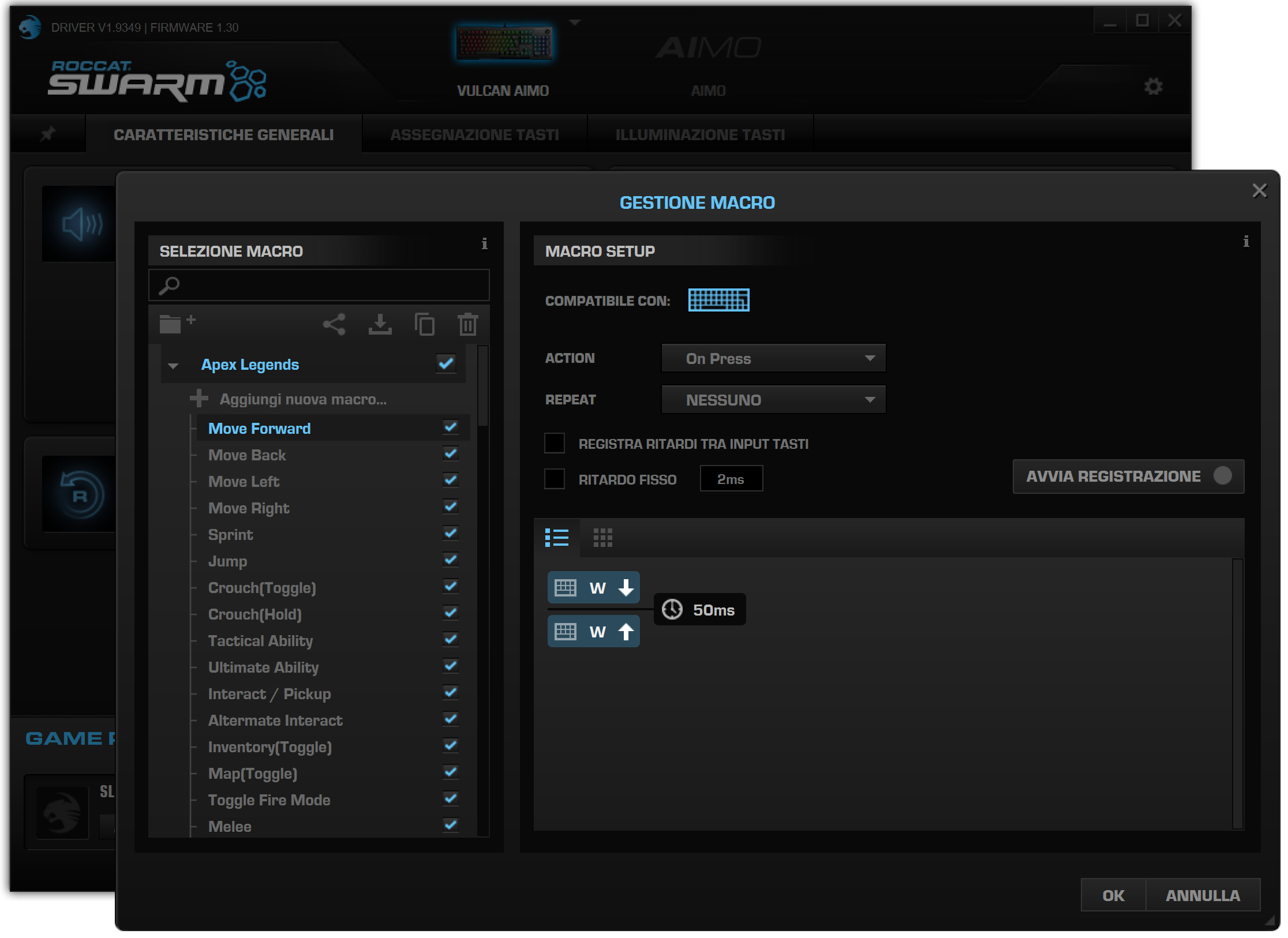The width and height of the screenshot is (1288, 938).
Task: Enable Ritardo Fisso checkbox
Action: [x=555, y=478]
